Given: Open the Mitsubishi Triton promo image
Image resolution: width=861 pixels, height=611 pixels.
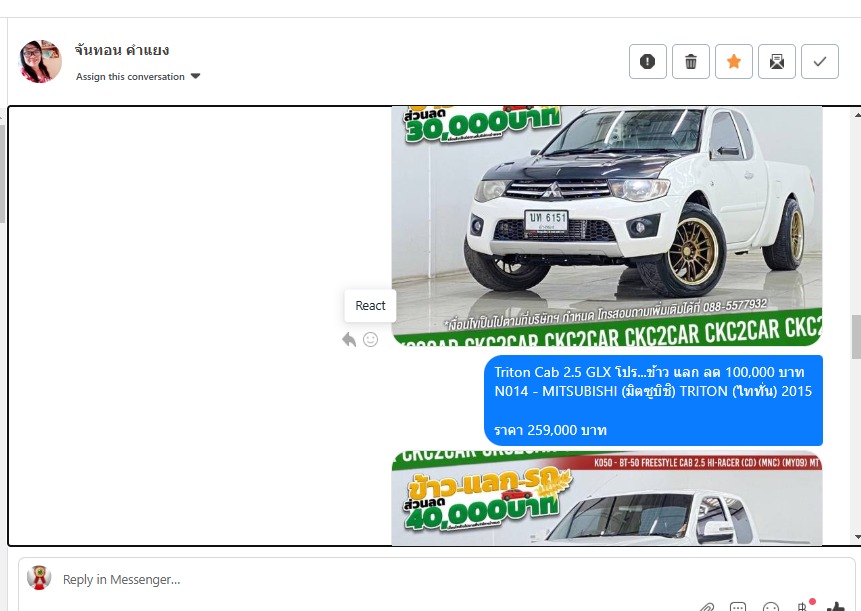Looking at the screenshot, I should pos(607,226).
